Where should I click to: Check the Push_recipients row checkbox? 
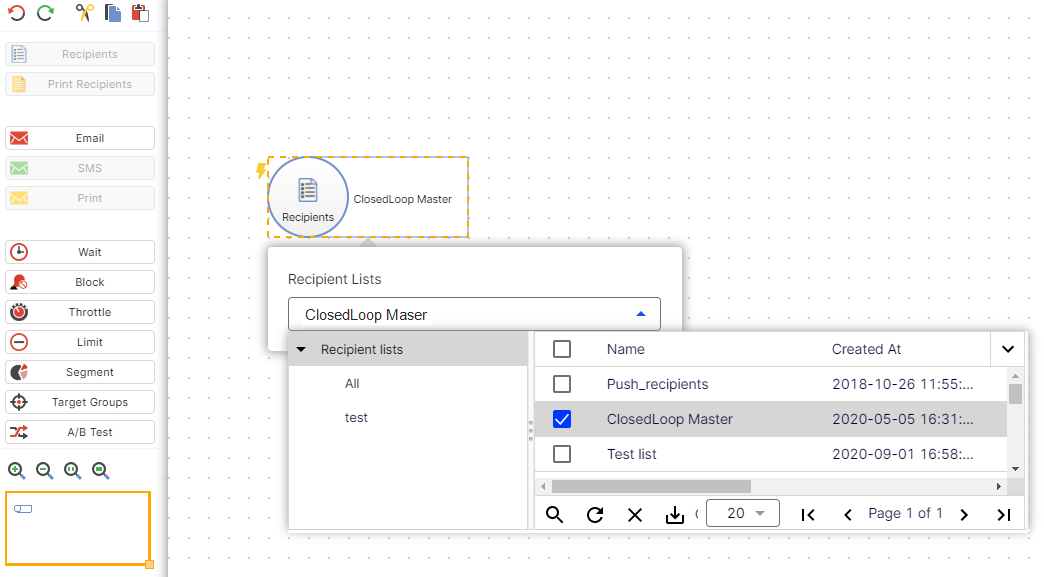(562, 384)
